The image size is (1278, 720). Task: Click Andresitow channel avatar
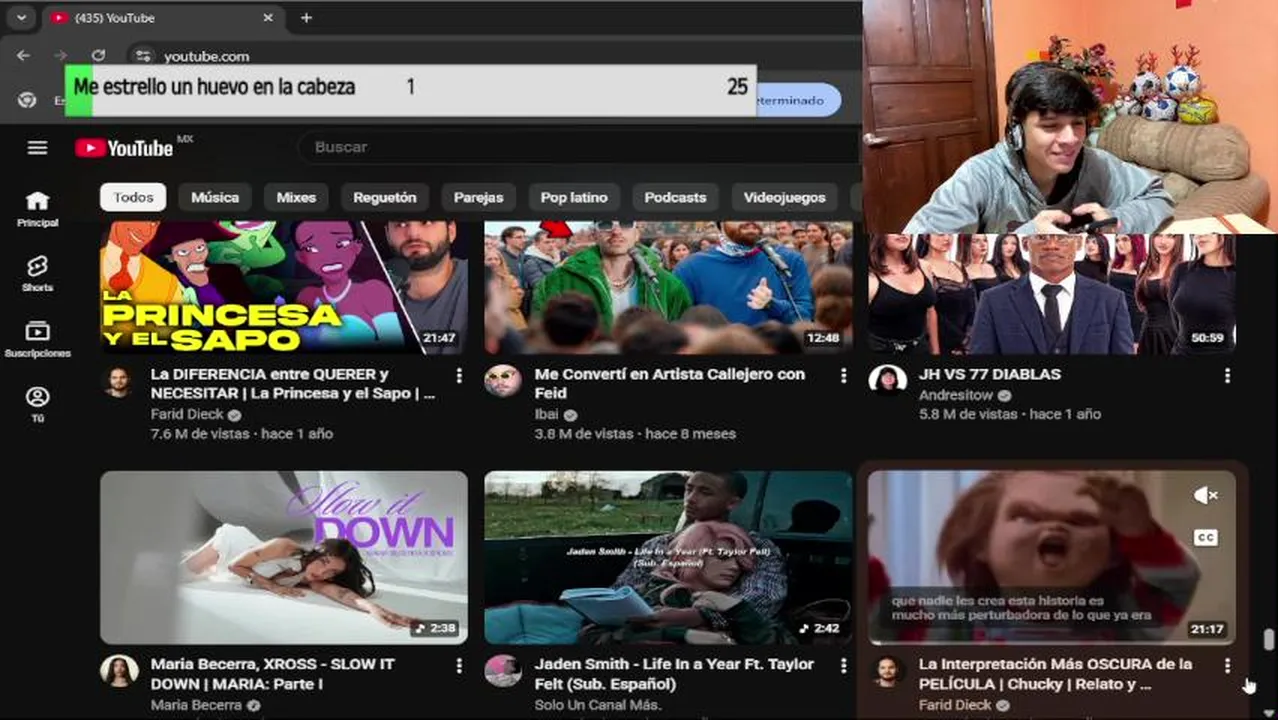pyautogui.click(x=887, y=382)
